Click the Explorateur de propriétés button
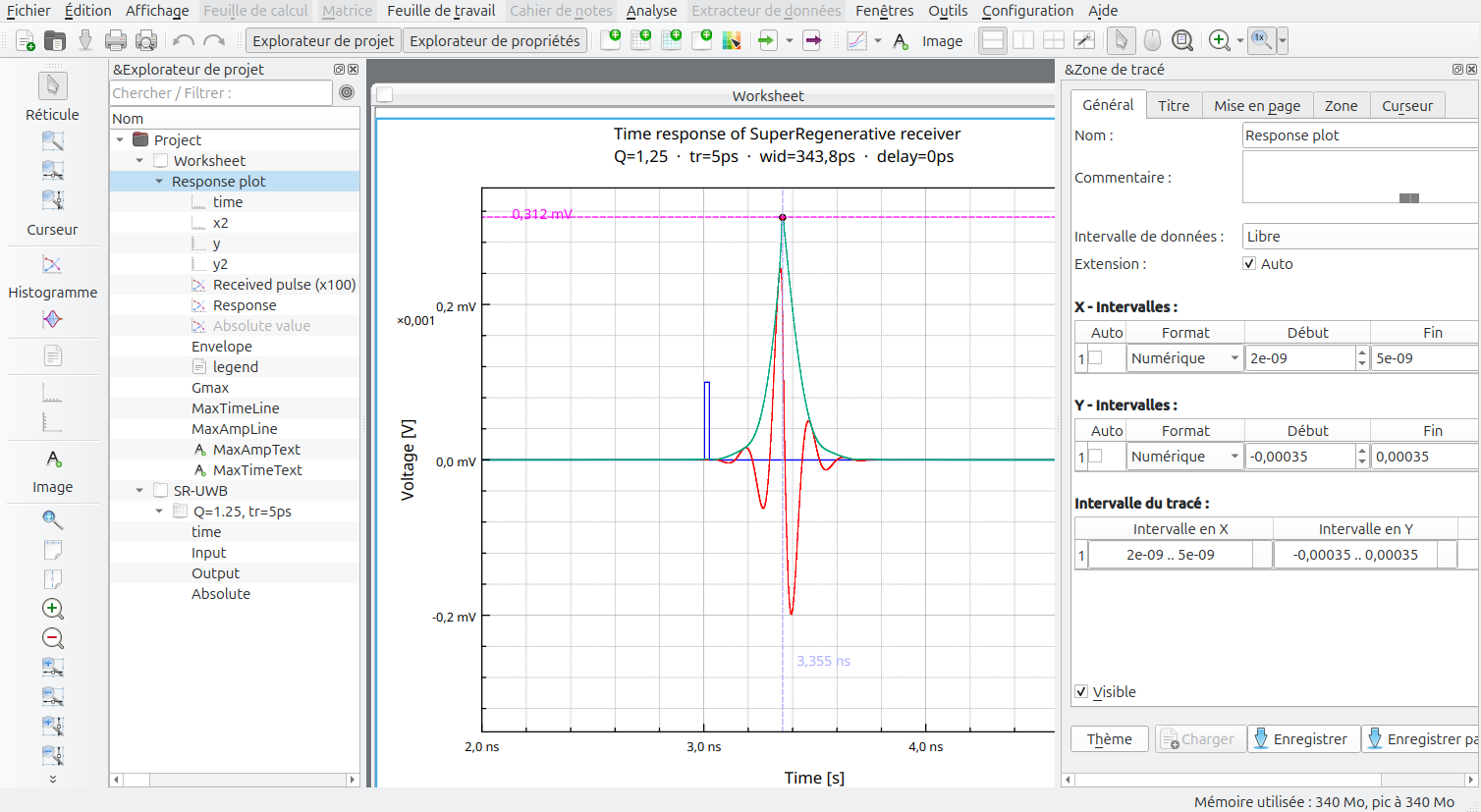Image resolution: width=1481 pixels, height=812 pixels. pyautogui.click(x=494, y=41)
